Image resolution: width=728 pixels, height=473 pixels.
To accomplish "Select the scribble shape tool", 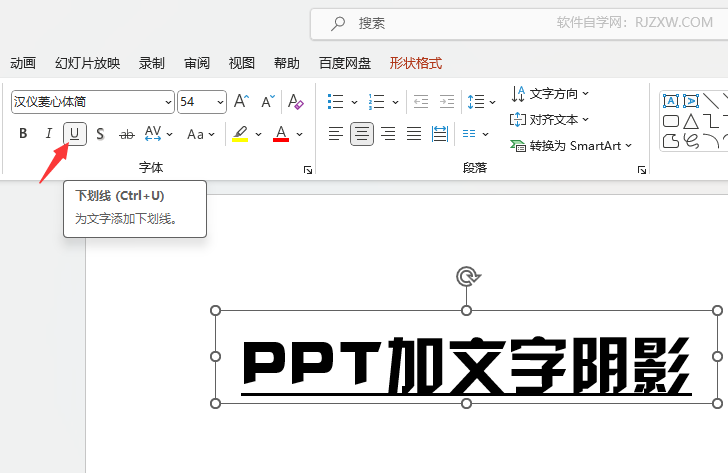I will pos(691,141).
